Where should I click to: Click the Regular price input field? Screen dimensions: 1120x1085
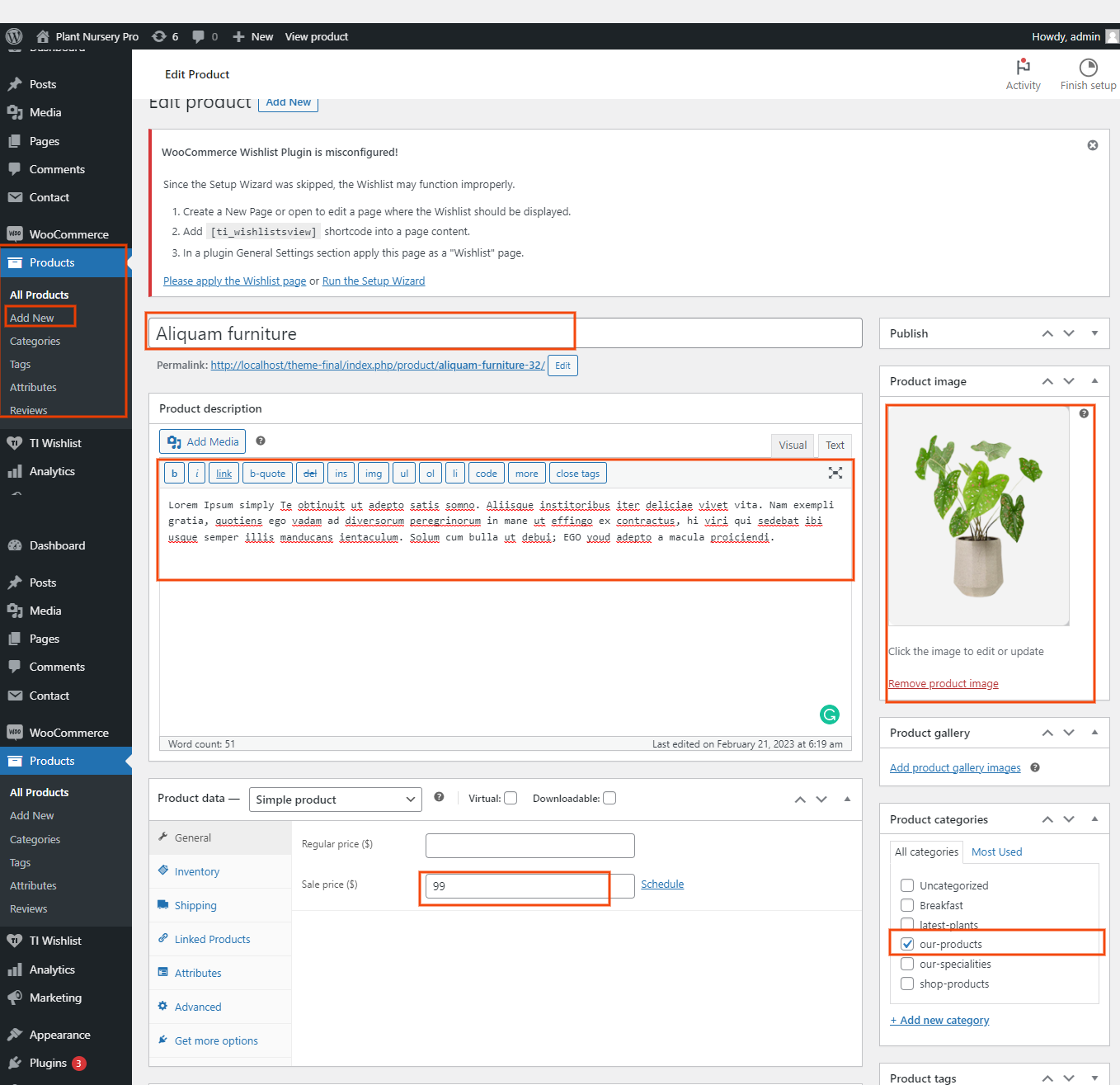[529, 846]
